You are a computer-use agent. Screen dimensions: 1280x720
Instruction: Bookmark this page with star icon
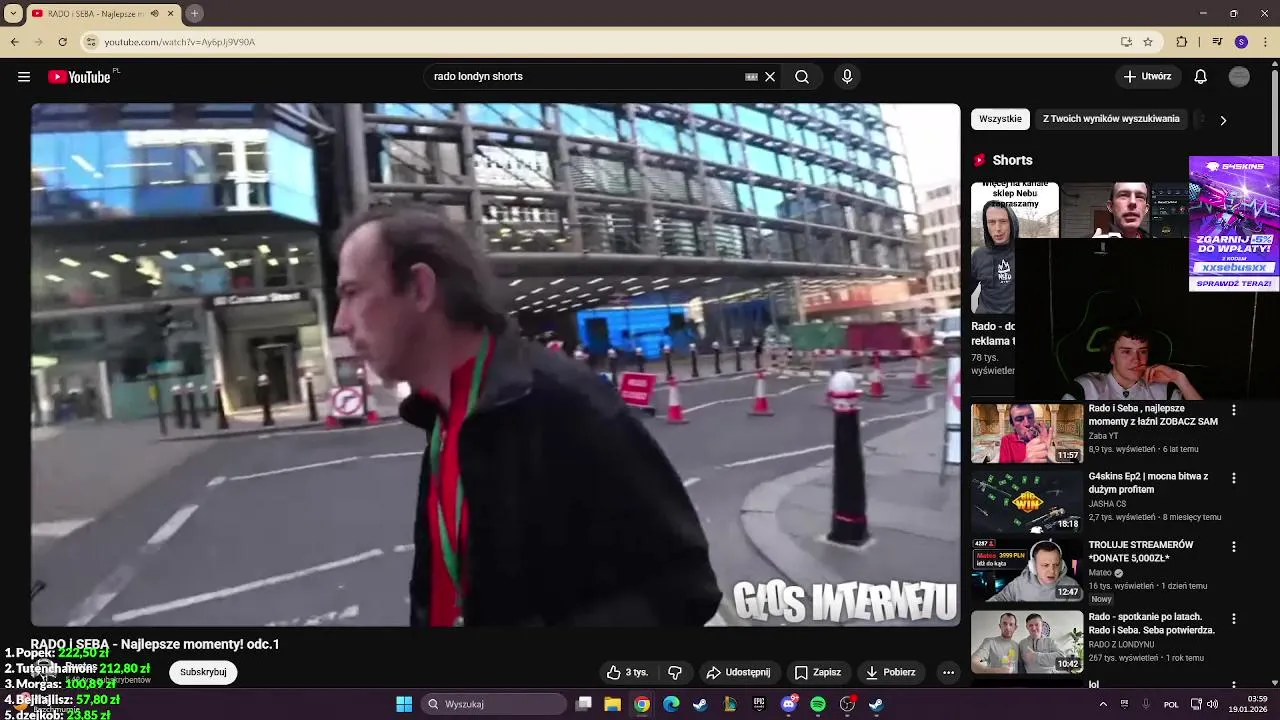1148,42
